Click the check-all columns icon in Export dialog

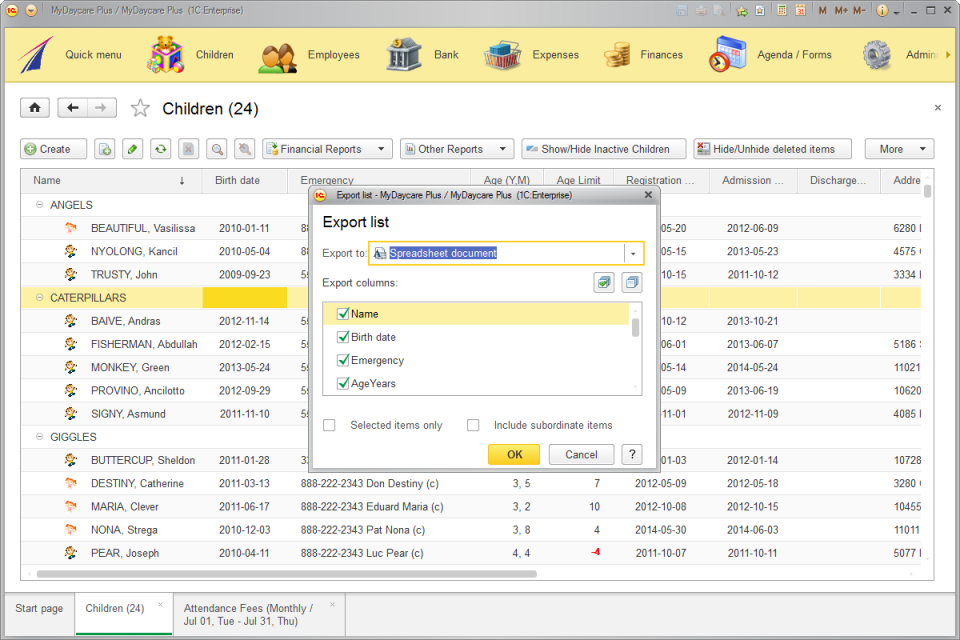603,283
